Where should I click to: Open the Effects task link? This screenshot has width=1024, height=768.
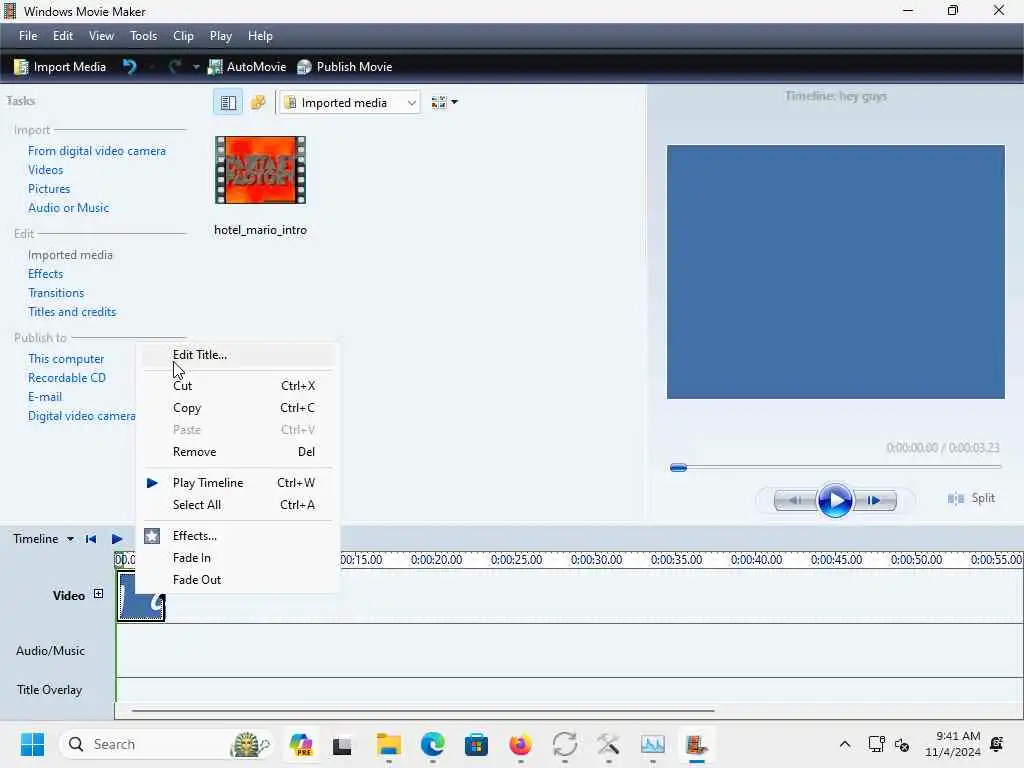[x=46, y=274]
